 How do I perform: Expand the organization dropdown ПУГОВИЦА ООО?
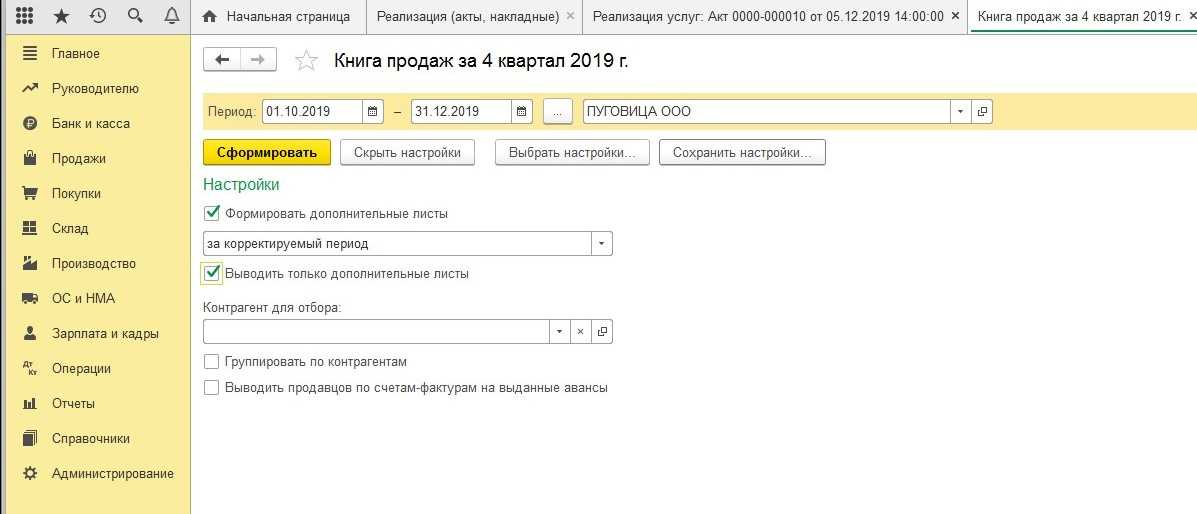960,112
